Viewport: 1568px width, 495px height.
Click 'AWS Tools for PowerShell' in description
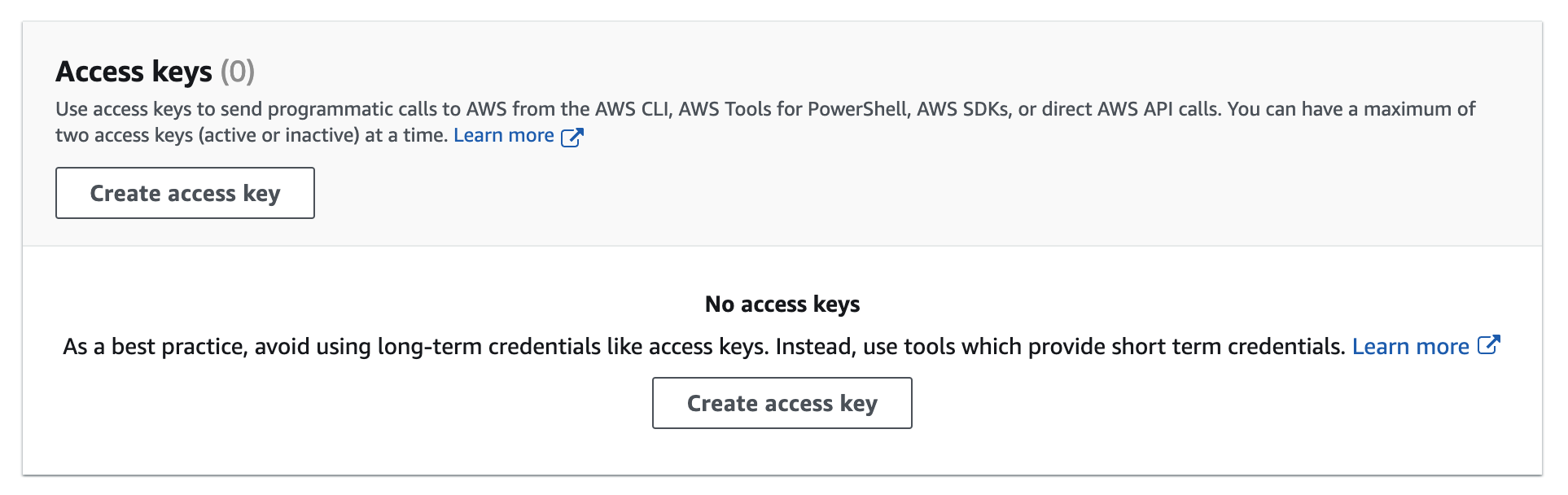[x=793, y=109]
